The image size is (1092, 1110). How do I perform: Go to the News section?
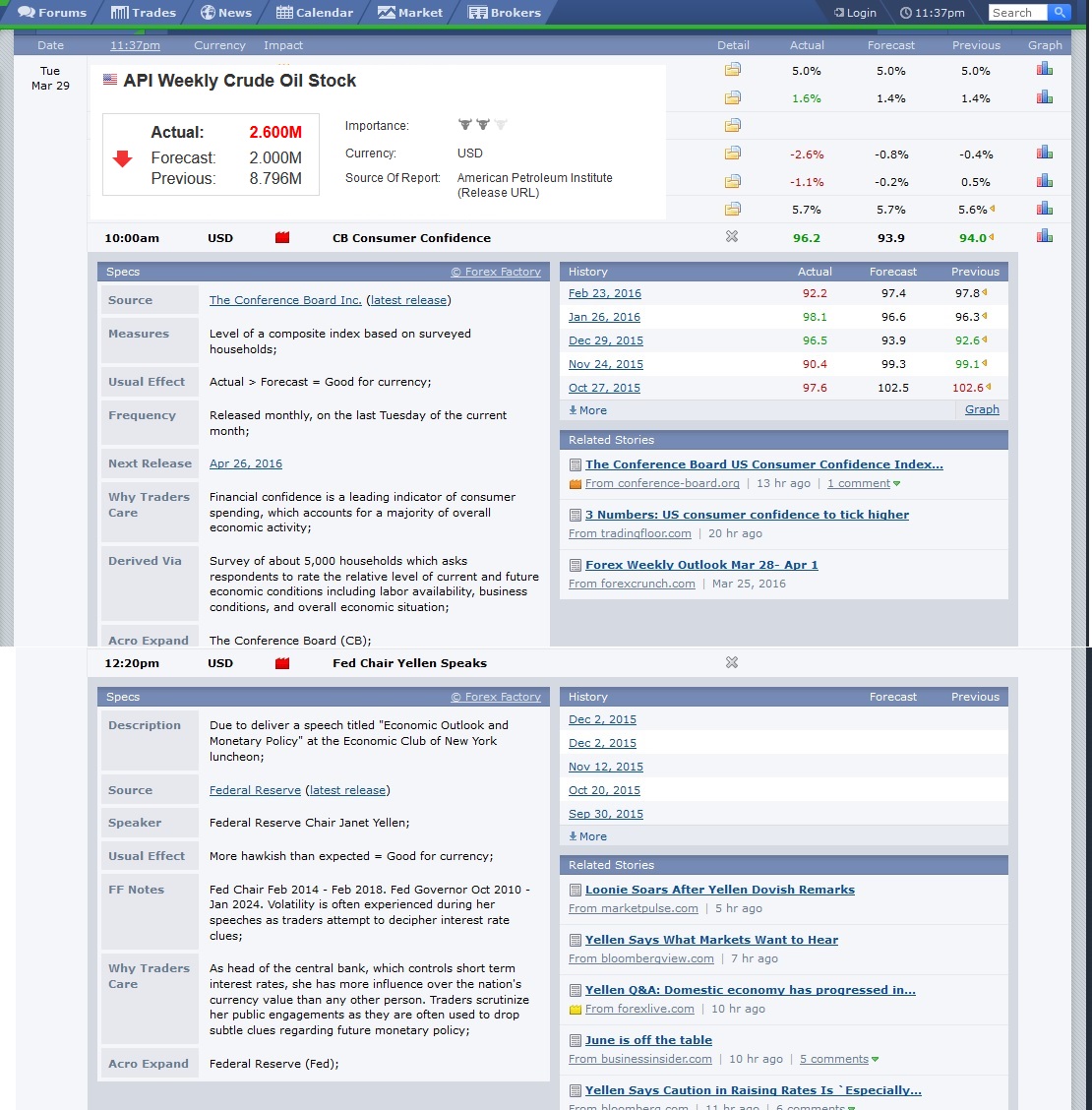coord(225,12)
